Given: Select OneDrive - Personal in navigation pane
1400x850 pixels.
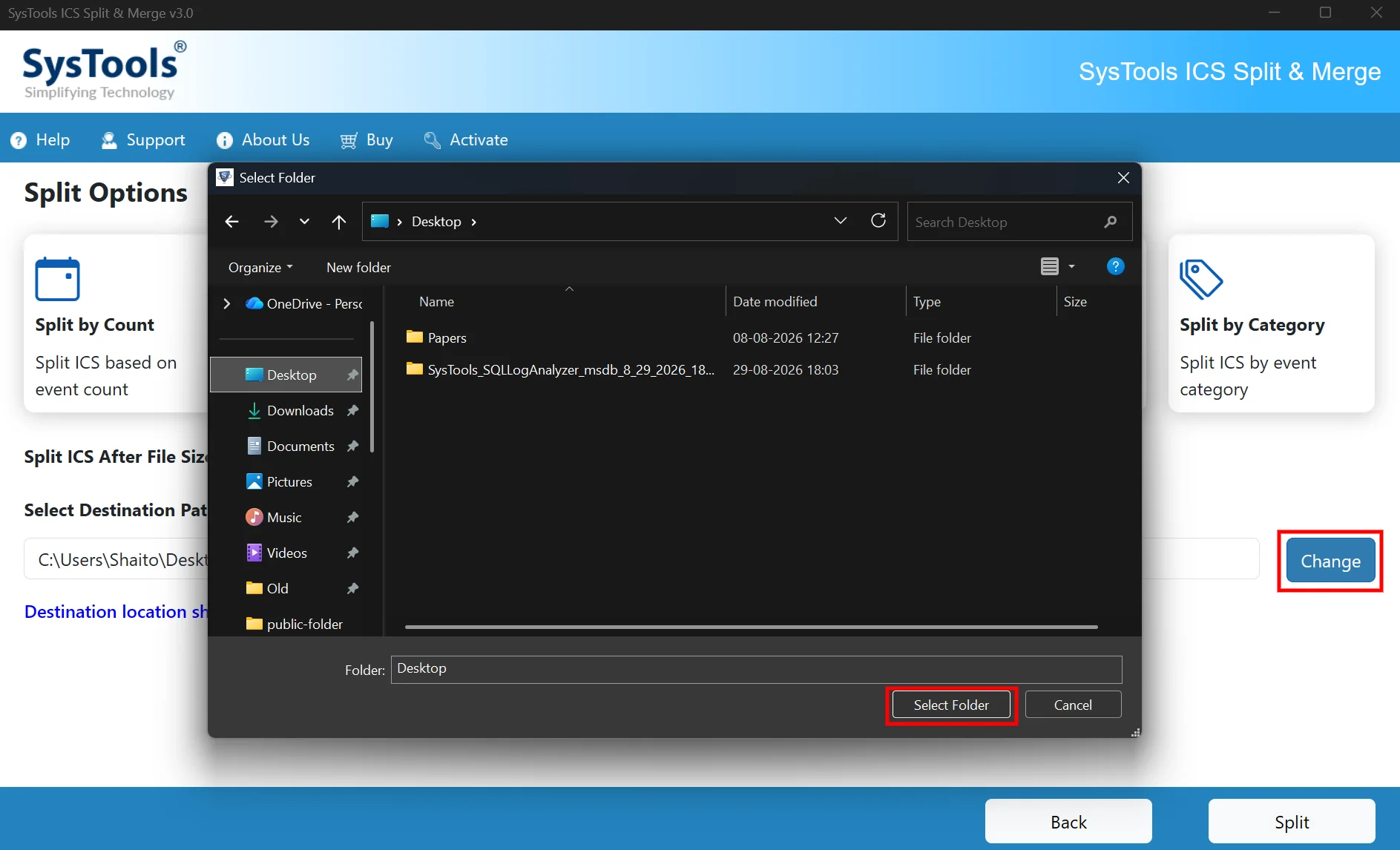Looking at the screenshot, I should [x=304, y=303].
